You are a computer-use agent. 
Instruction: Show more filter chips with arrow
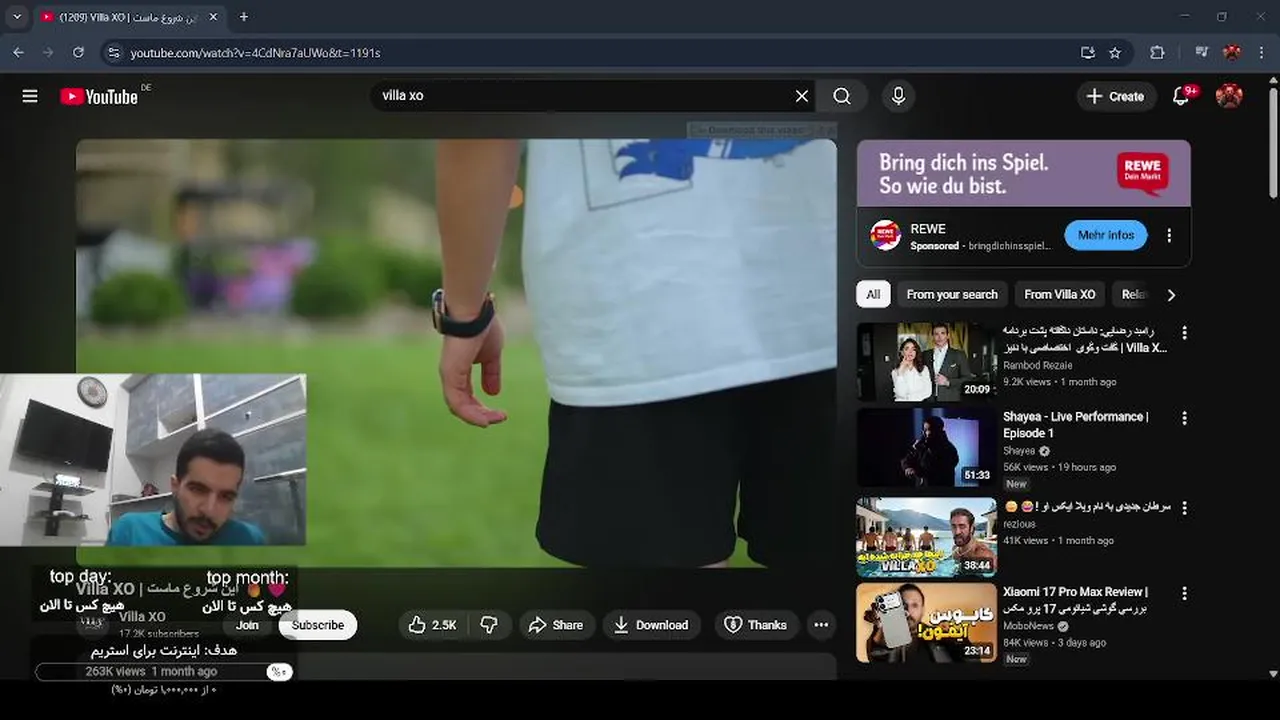[1171, 294]
